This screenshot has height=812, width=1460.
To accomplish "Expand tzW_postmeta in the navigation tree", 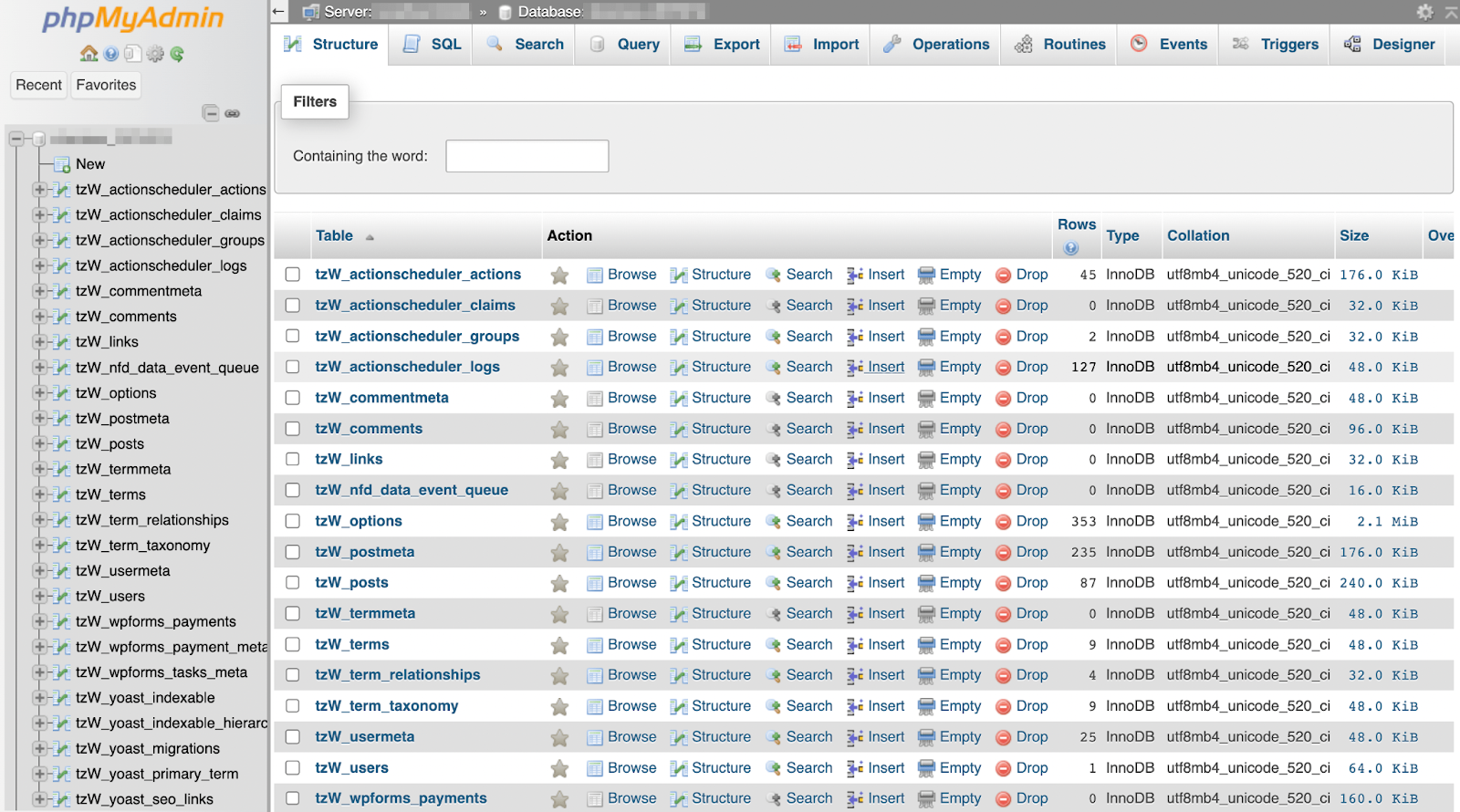I will point(39,419).
